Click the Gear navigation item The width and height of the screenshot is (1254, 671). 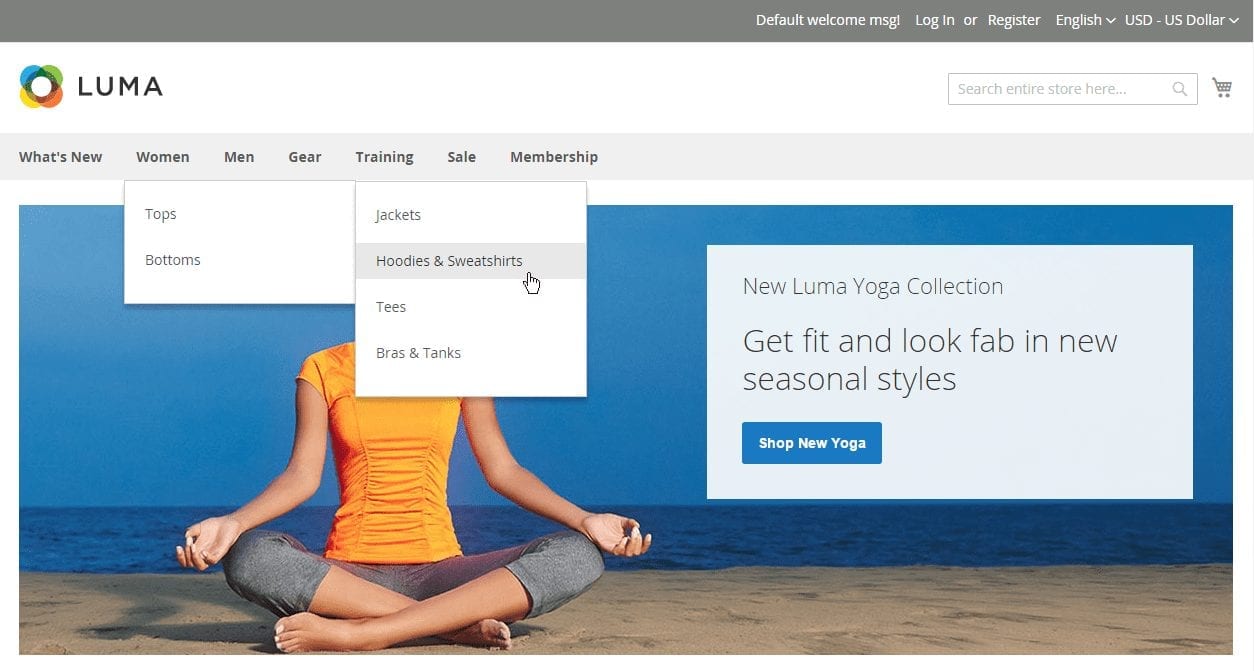tap(305, 157)
